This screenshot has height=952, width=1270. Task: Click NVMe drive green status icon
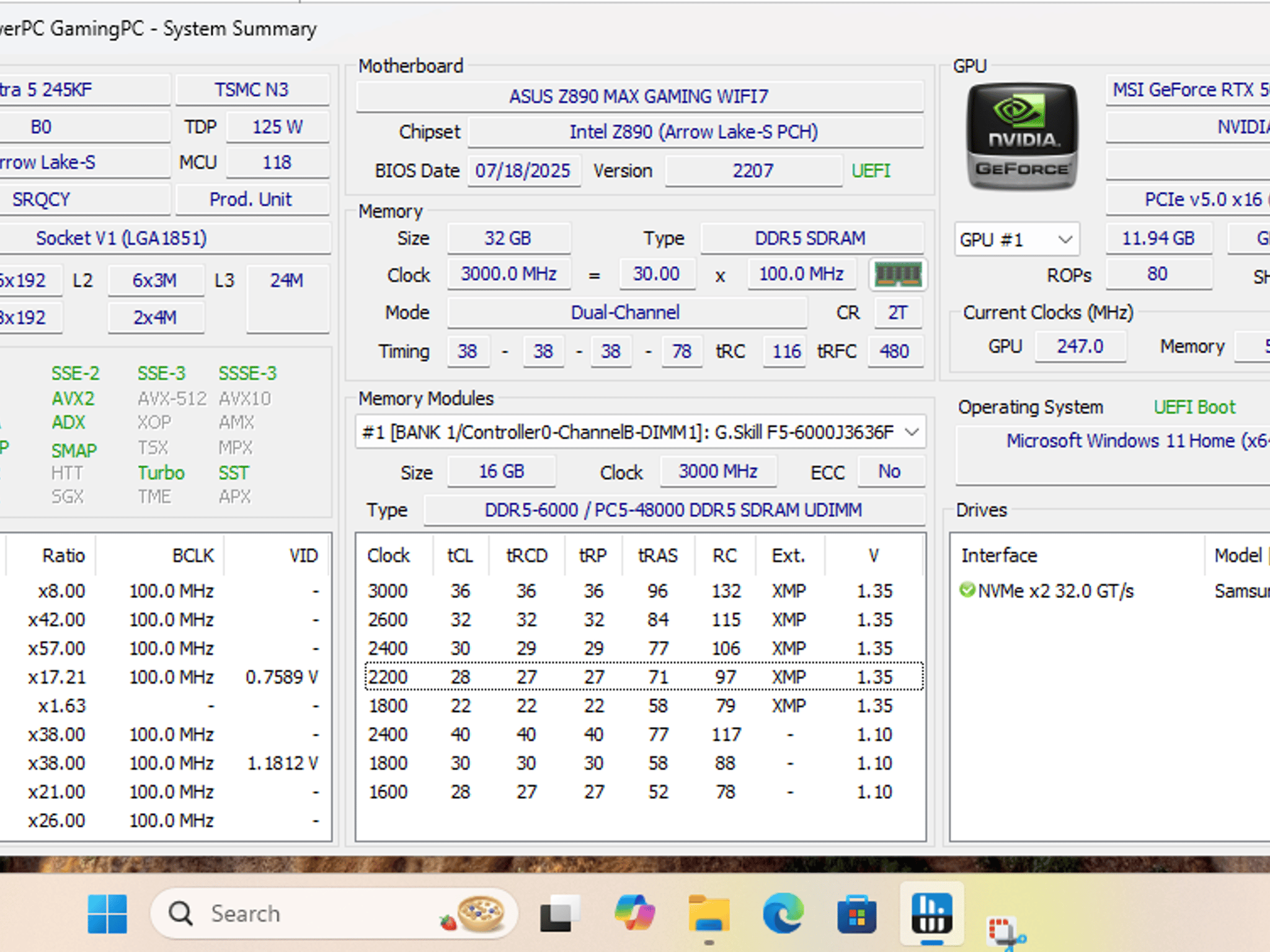tap(967, 590)
